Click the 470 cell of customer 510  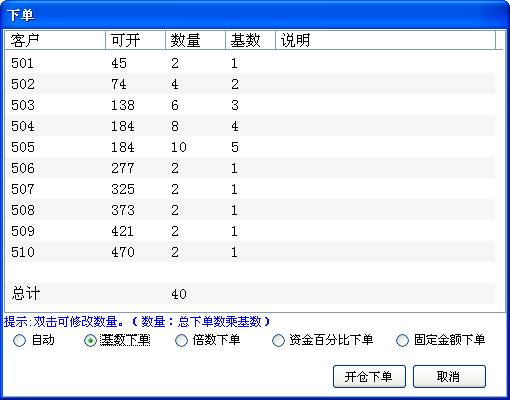coord(123,252)
